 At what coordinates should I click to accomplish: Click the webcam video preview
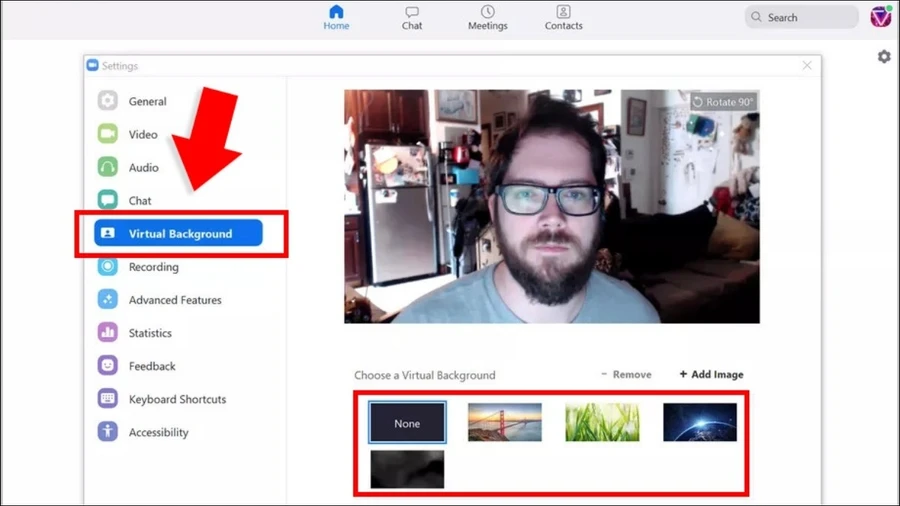(x=552, y=207)
